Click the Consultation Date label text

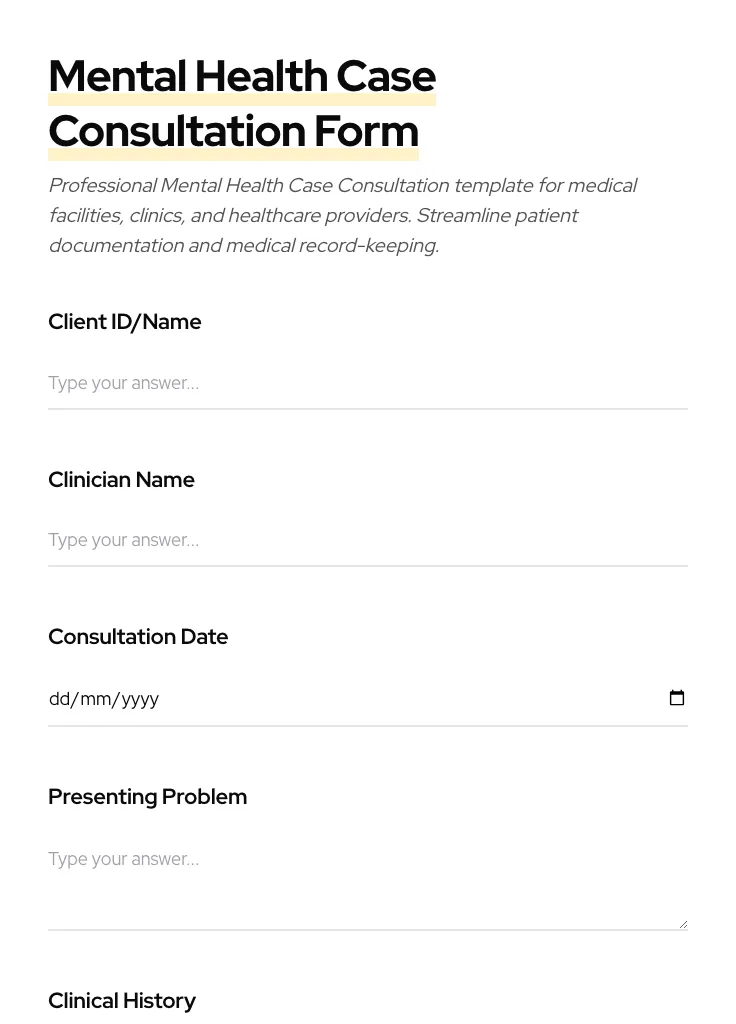pos(138,637)
